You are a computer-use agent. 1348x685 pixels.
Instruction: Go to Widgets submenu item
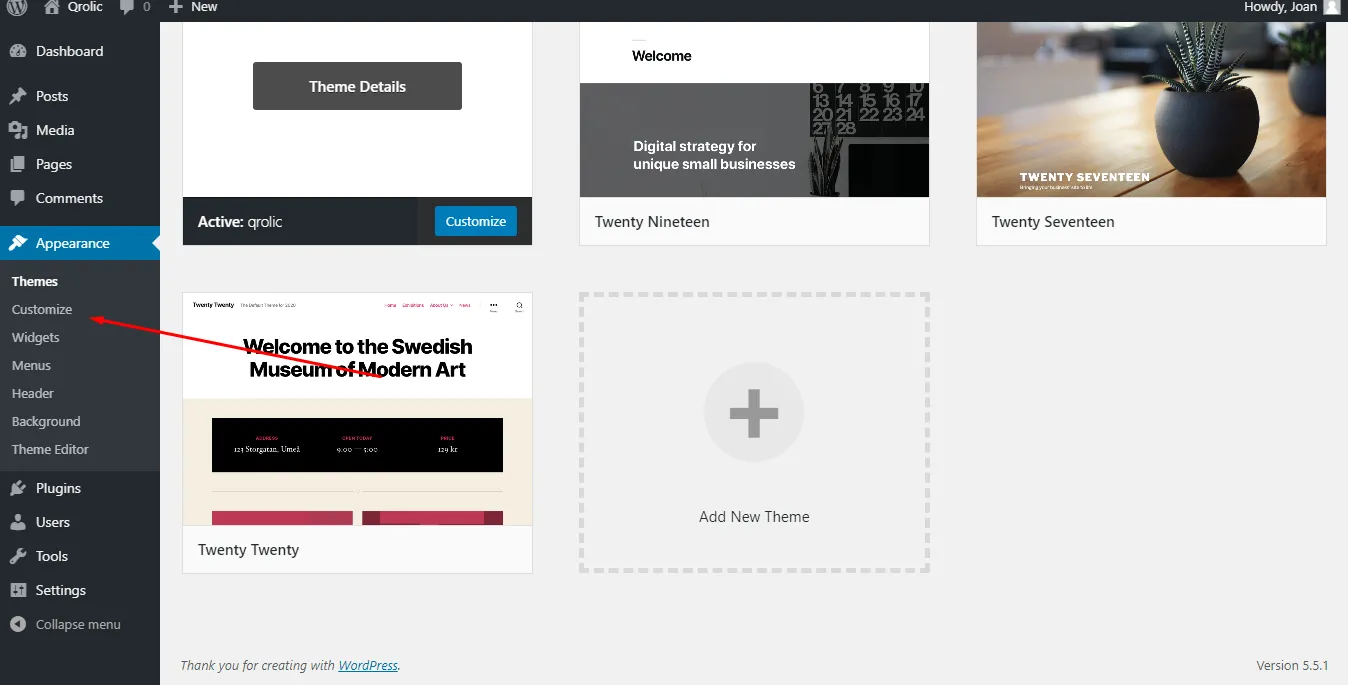pos(36,337)
